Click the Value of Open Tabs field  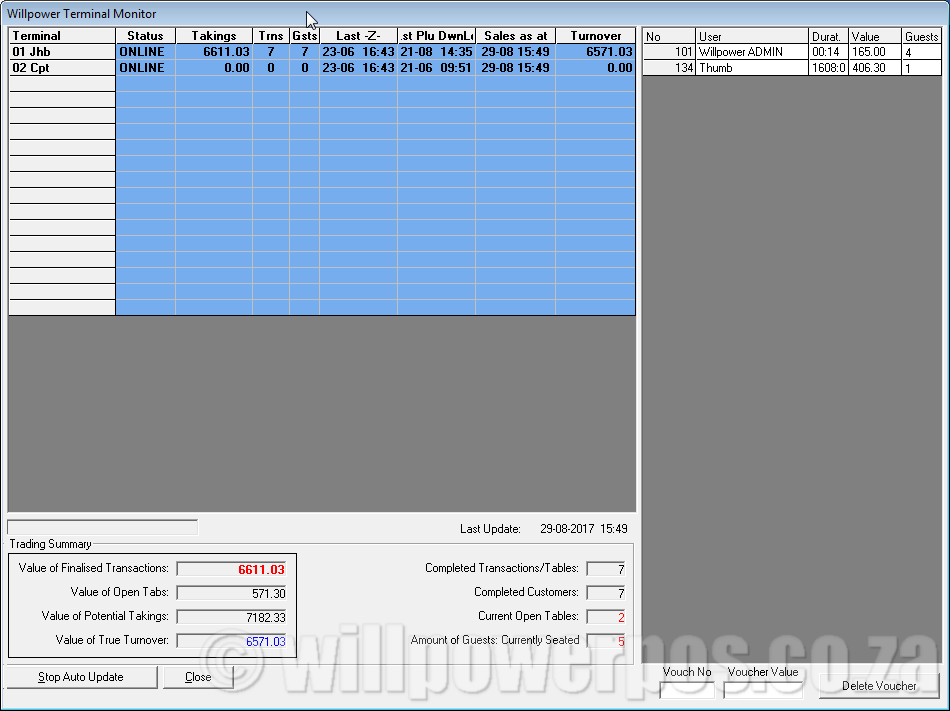pyautogui.click(x=232, y=593)
